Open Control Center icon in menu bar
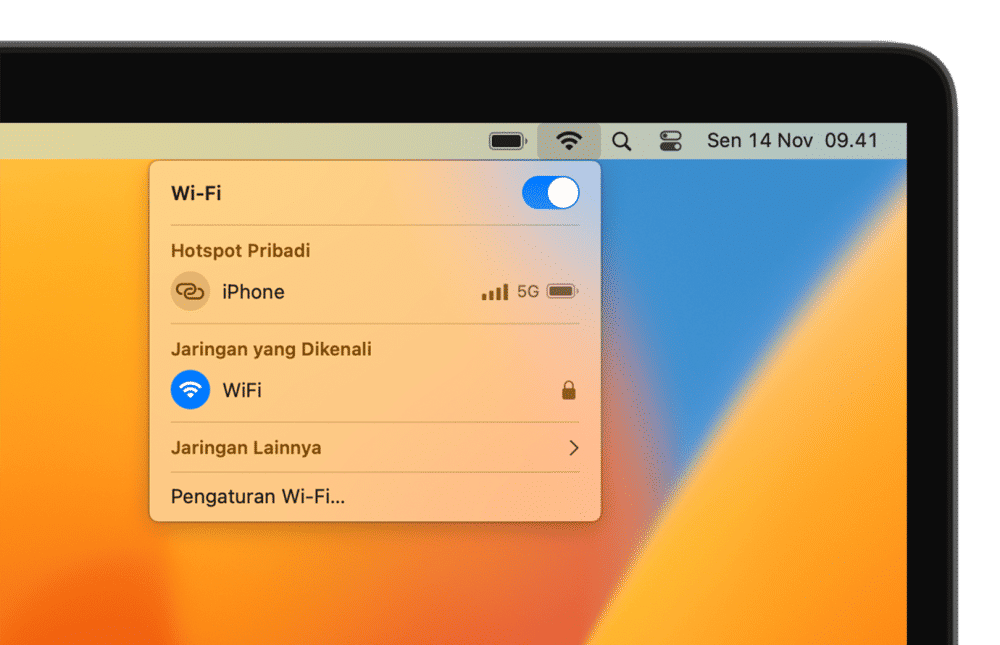This screenshot has width=1000, height=645. click(671, 141)
